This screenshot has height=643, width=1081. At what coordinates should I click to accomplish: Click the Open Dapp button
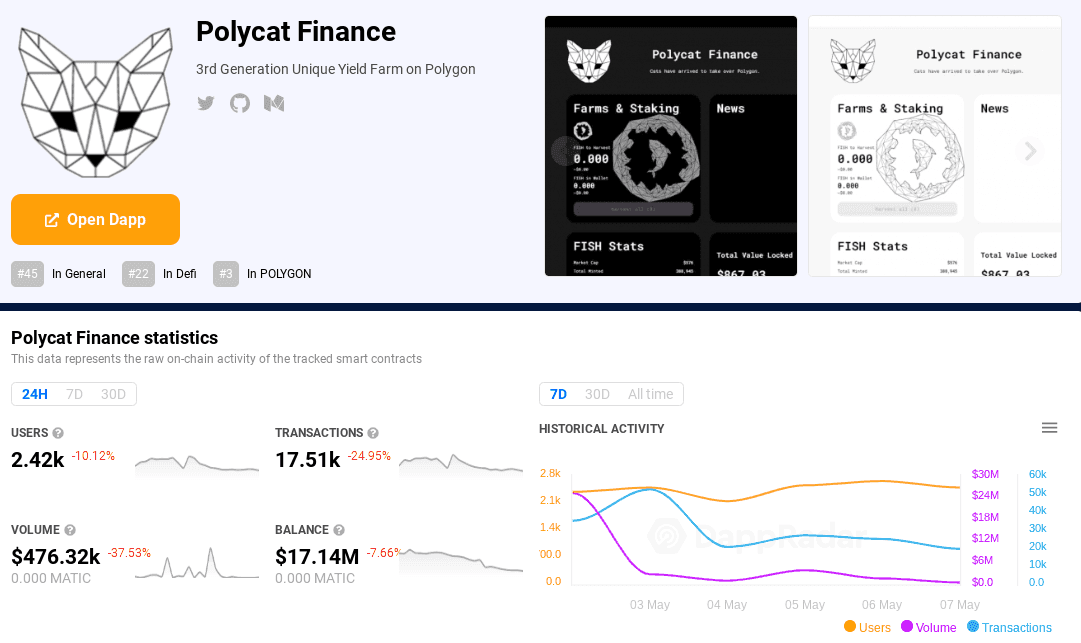click(x=95, y=220)
